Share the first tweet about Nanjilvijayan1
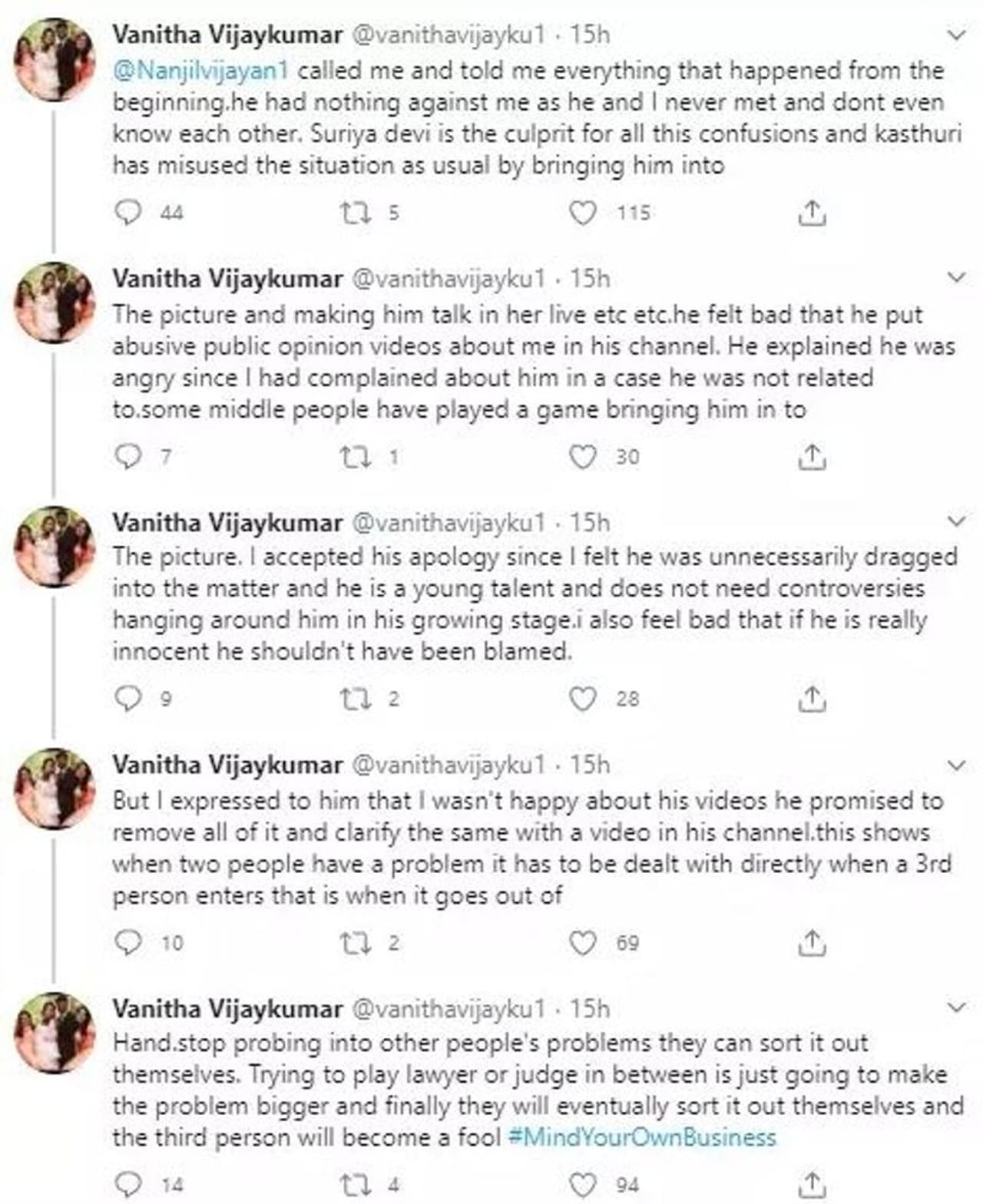 pyautogui.click(x=811, y=213)
